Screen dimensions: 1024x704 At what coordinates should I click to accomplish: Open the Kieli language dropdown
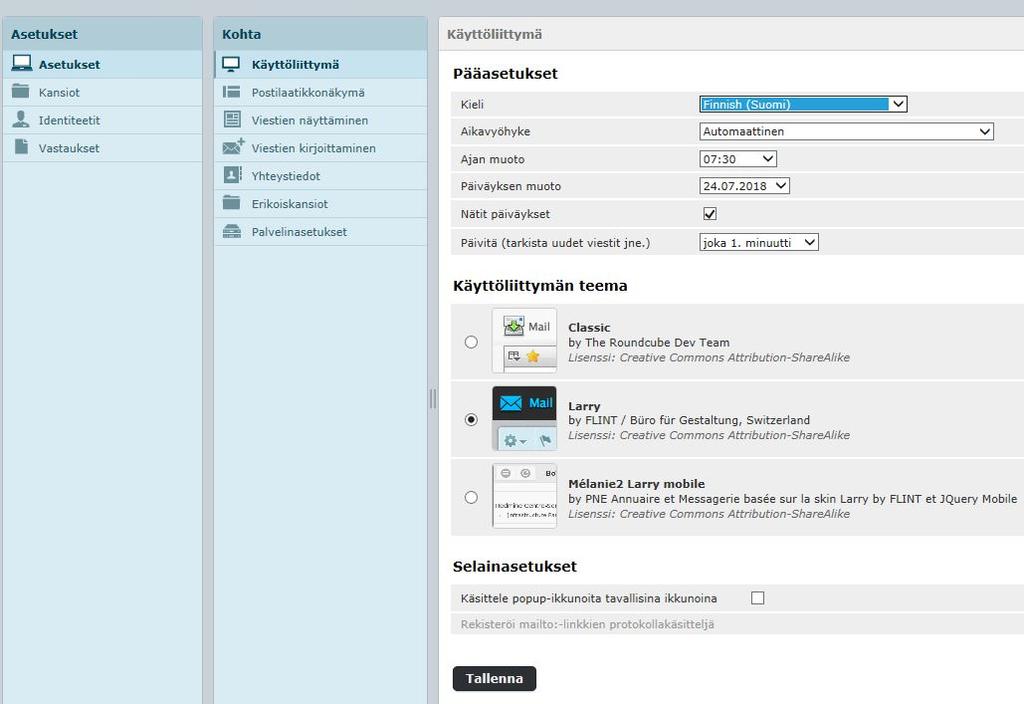[x=802, y=104]
